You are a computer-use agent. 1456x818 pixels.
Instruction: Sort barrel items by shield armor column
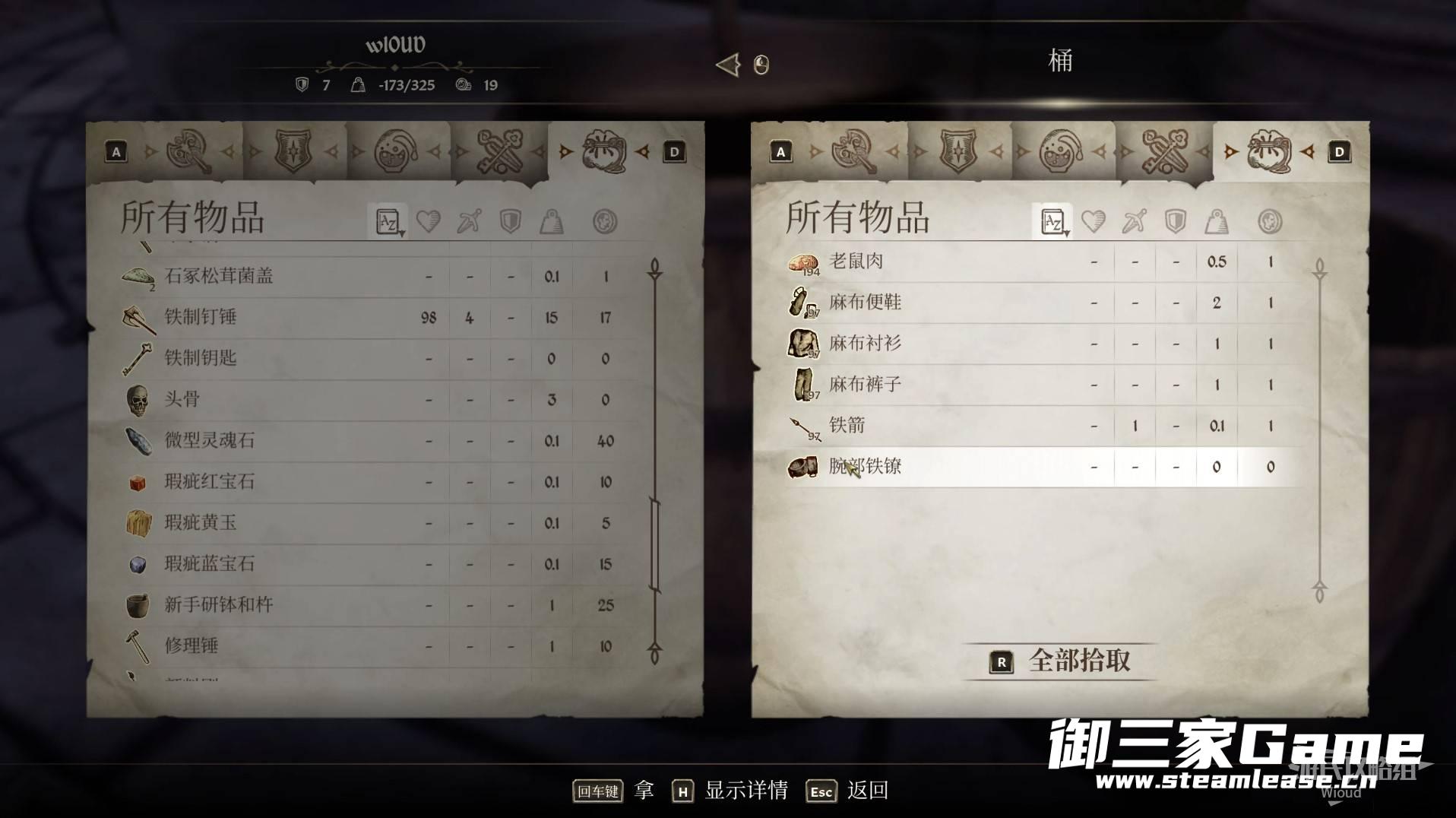click(1176, 222)
